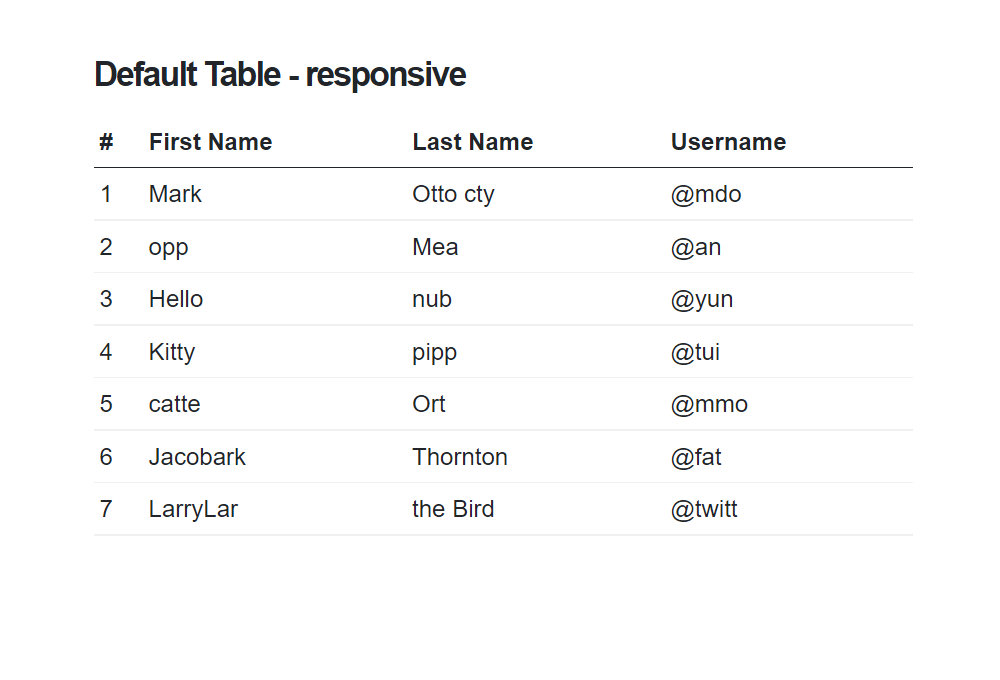Viewport: 1000px width, 680px height.
Task: Select the Jacobark first name cell
Action: click(x=197, y=457)
